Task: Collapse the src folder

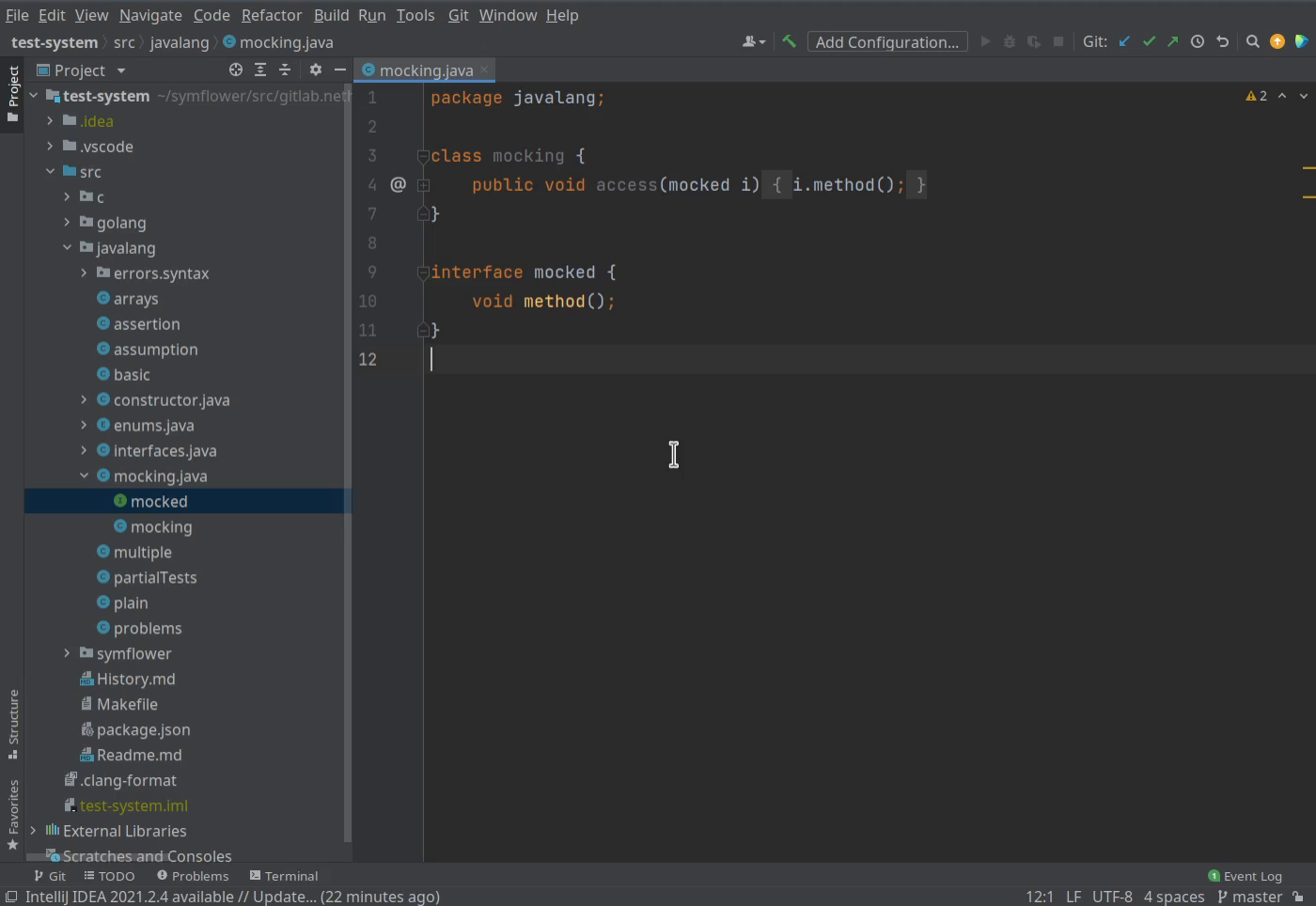Action: tap(50, 172)
